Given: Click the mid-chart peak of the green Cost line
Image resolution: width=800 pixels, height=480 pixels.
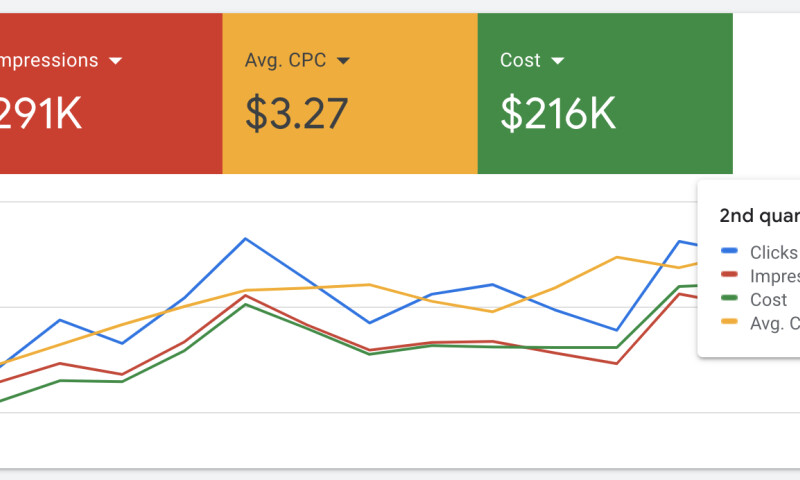Looking at the screenshot, I should click(x=245, y=304).
